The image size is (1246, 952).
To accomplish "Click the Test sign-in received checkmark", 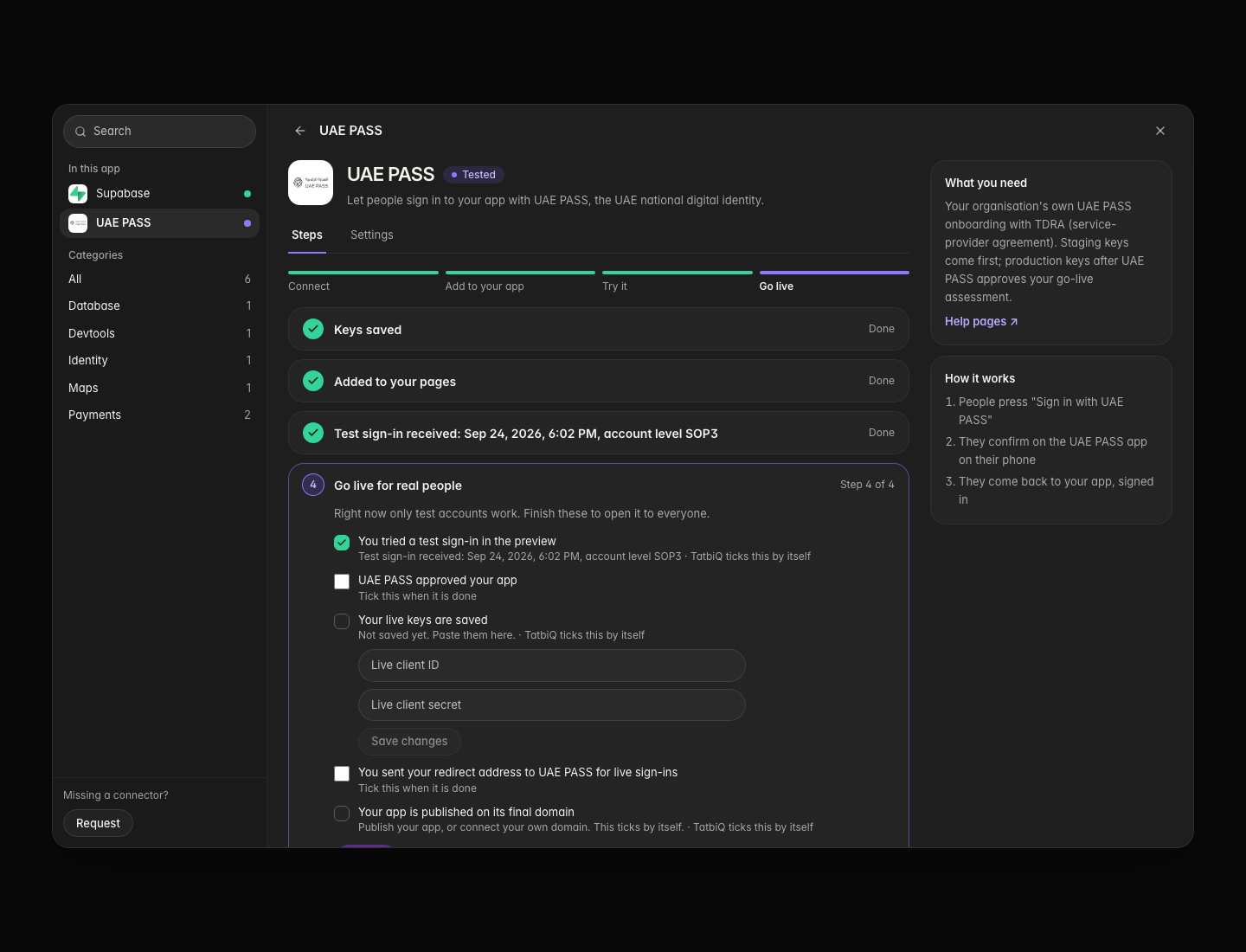I will point(313,433).
